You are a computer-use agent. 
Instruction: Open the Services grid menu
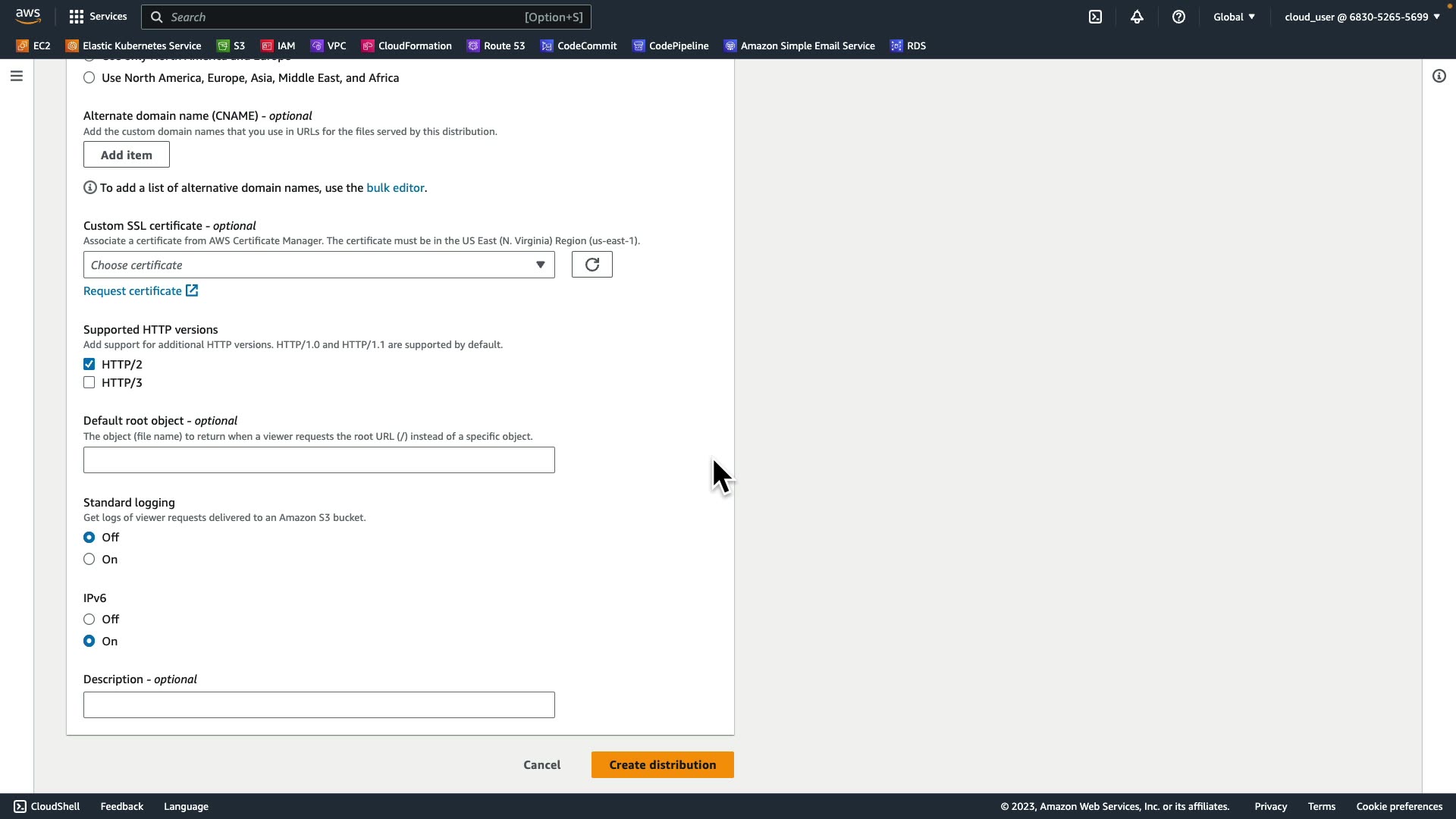point(98,17)
